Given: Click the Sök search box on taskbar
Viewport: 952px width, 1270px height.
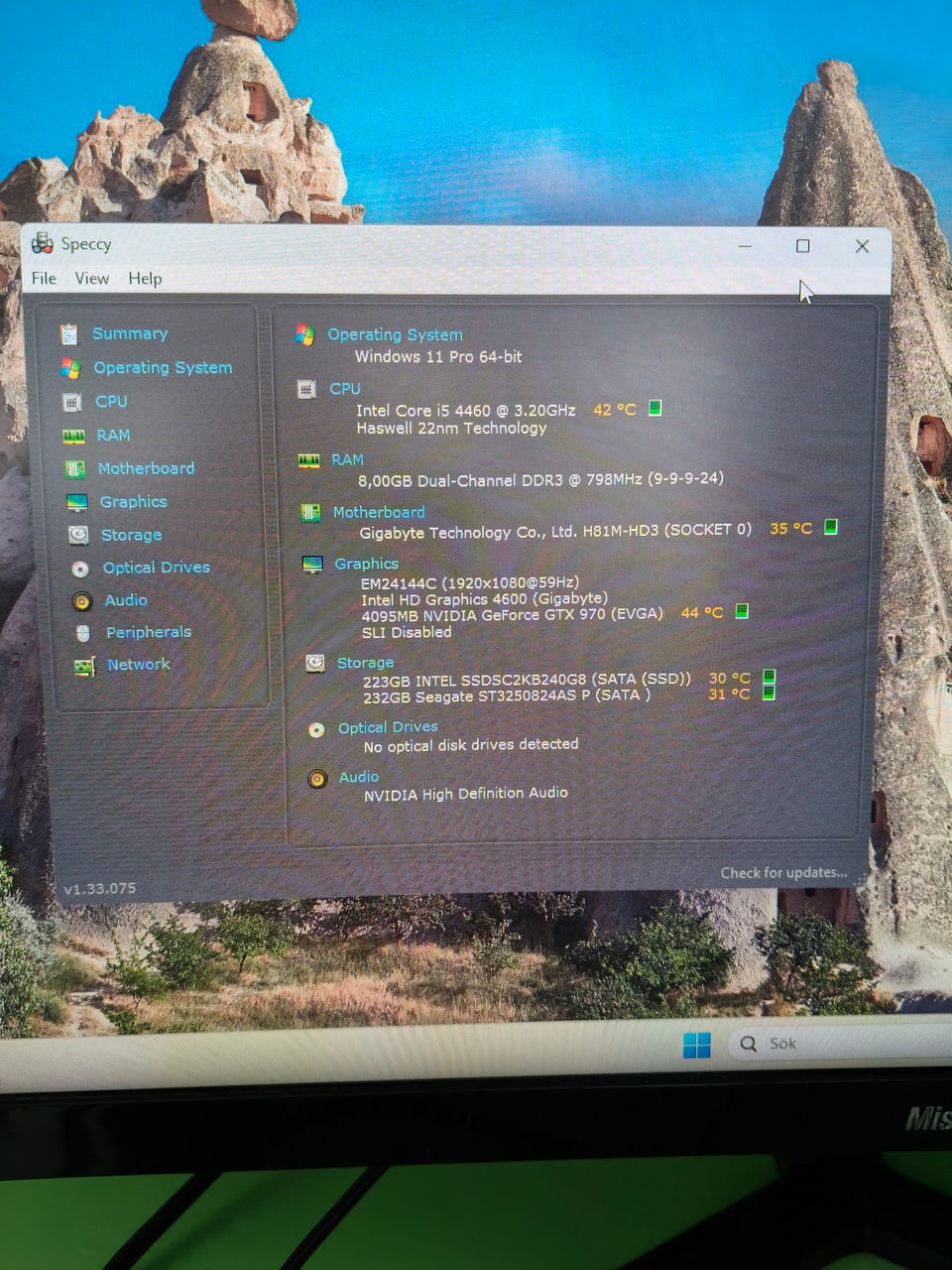Looking at the screenshot, I should (841, 1044).
